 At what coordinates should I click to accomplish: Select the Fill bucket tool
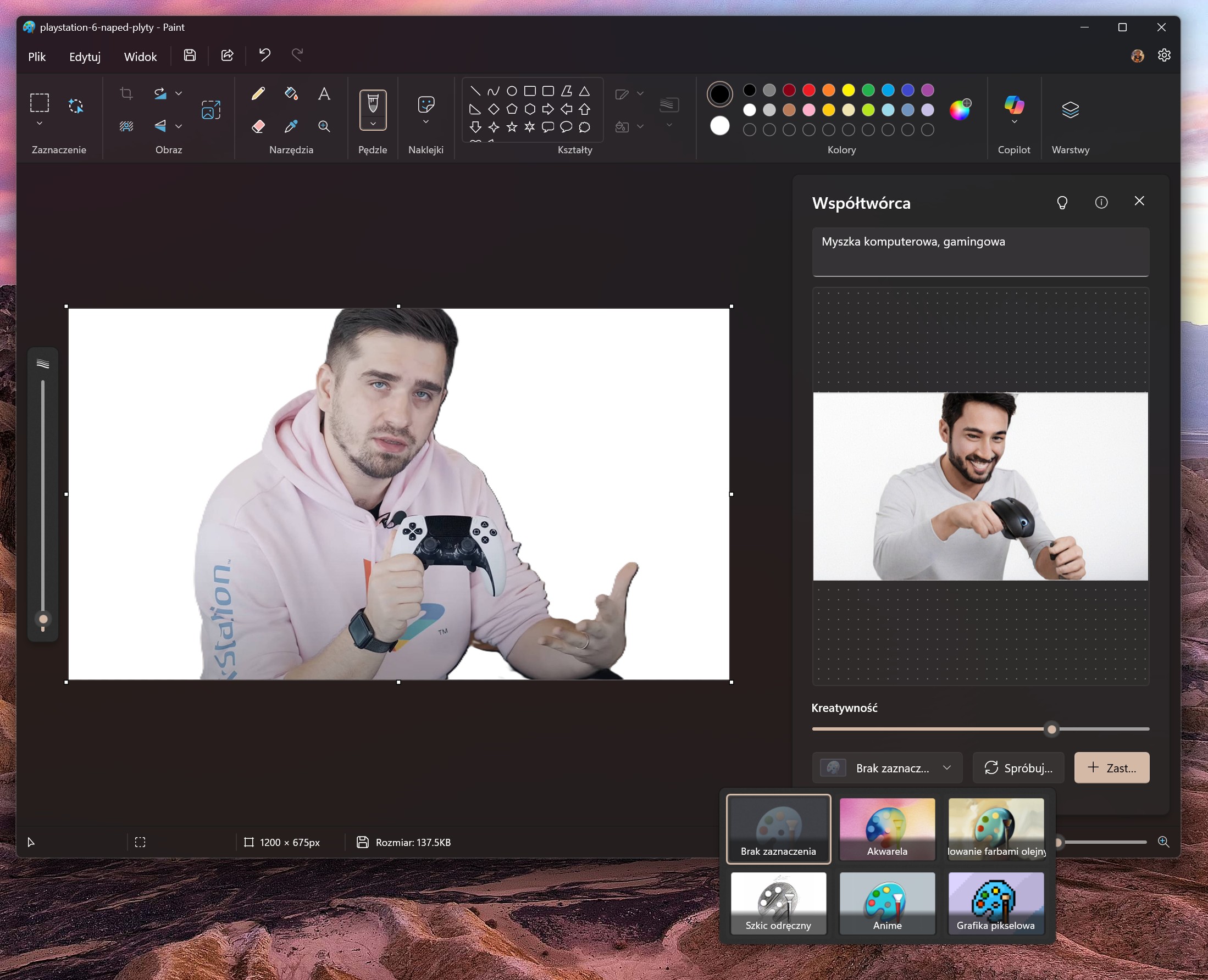tap(291, 93)
